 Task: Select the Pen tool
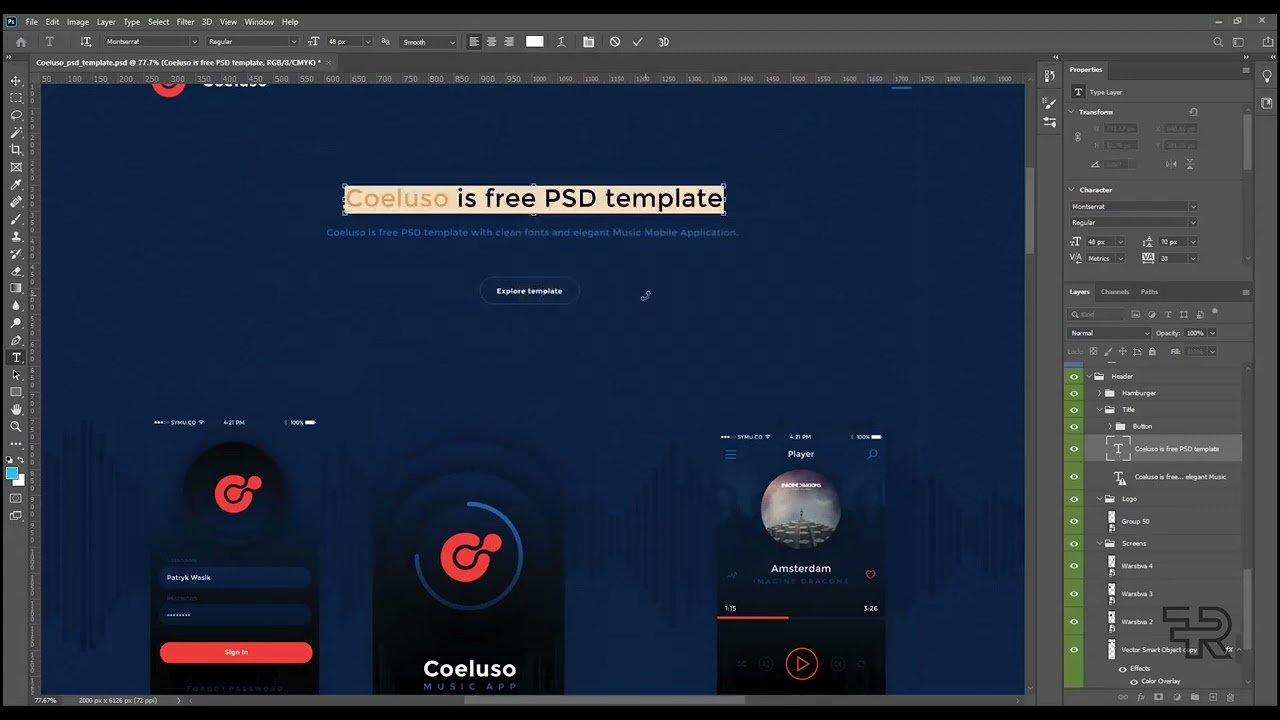[x=16, y=340]
